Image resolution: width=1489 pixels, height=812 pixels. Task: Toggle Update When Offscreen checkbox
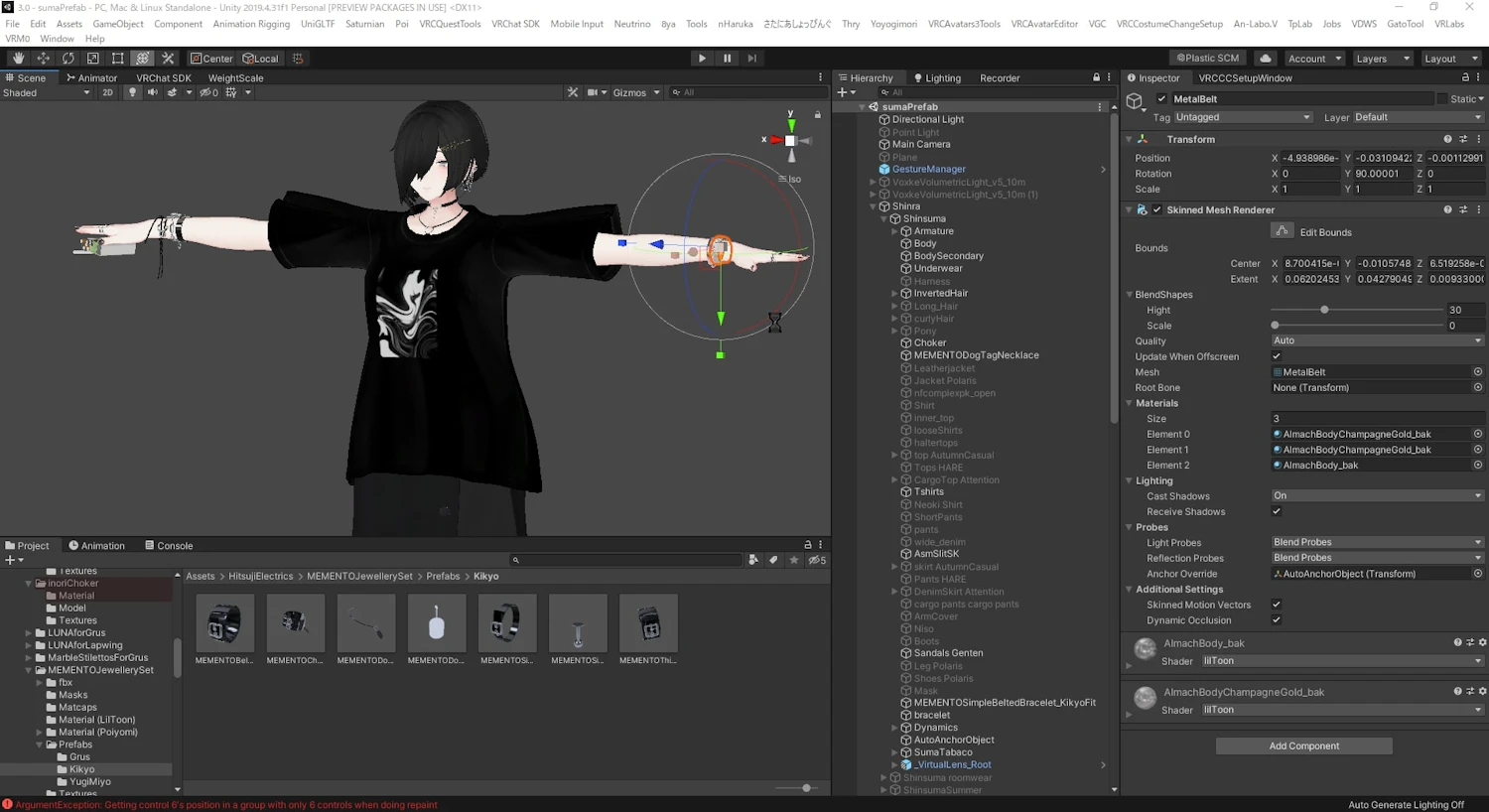(x=1277, y=356)
